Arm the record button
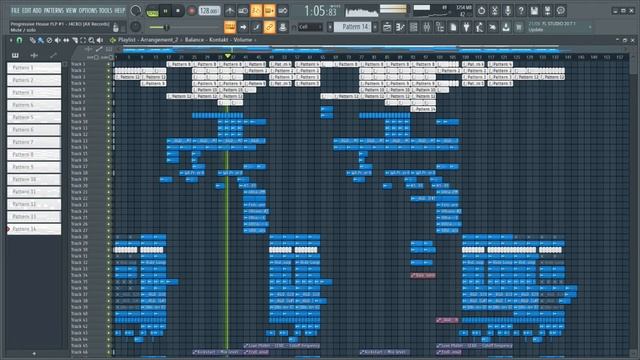Image resolution: width=640 pixels, height=360 pixels. 191,11
